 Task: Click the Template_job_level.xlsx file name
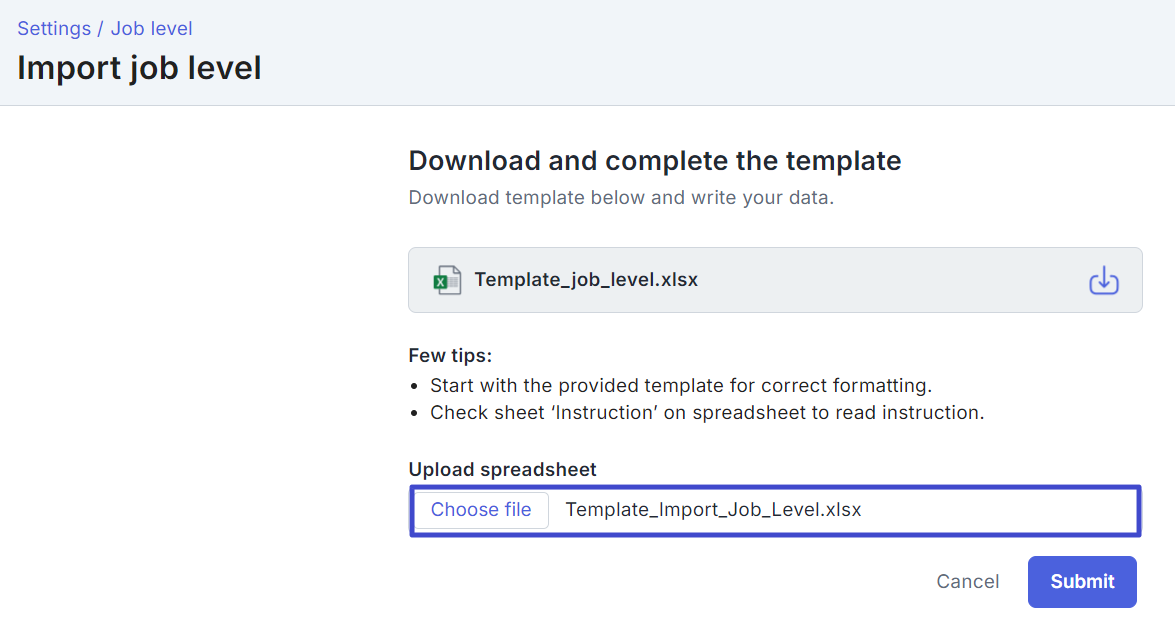pos(586,280)
